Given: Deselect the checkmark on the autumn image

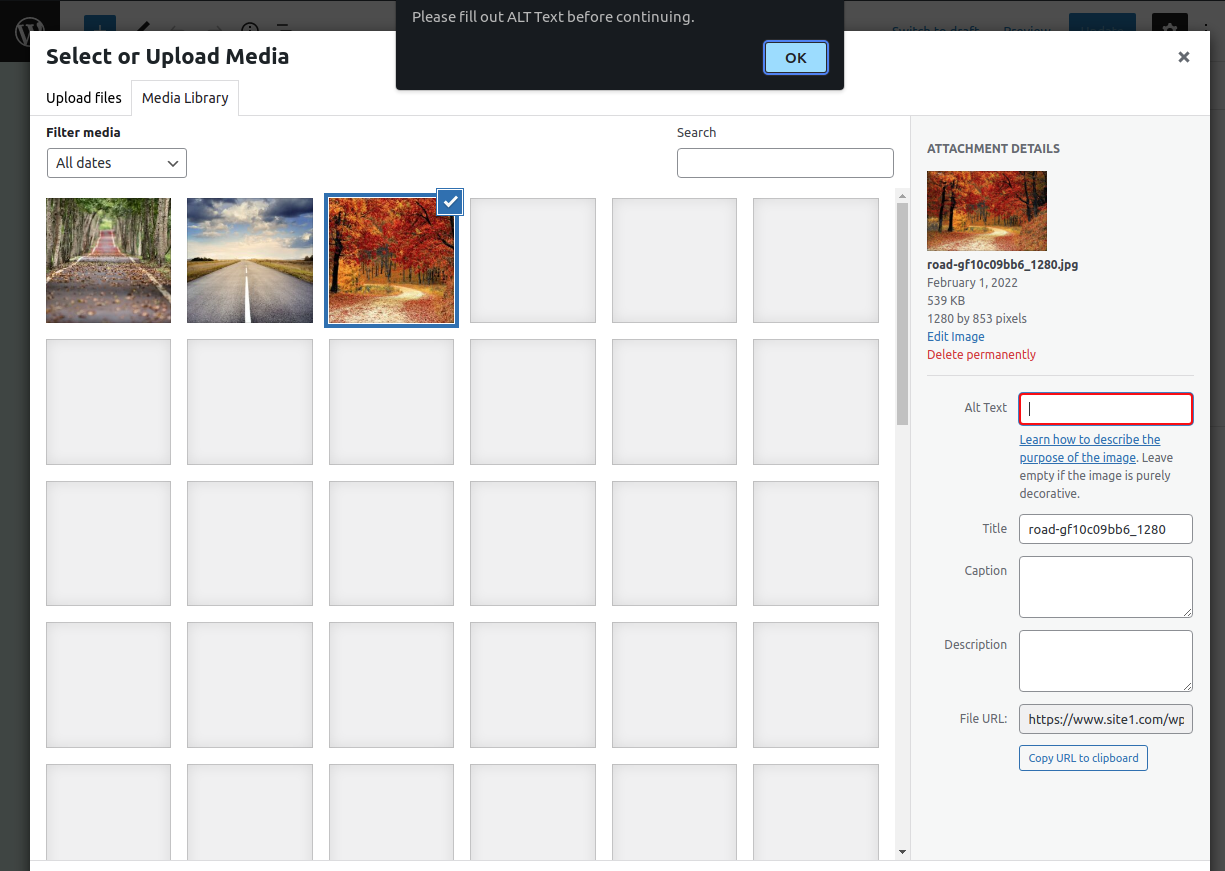Looking at the screenshot, I should [451, 202].
